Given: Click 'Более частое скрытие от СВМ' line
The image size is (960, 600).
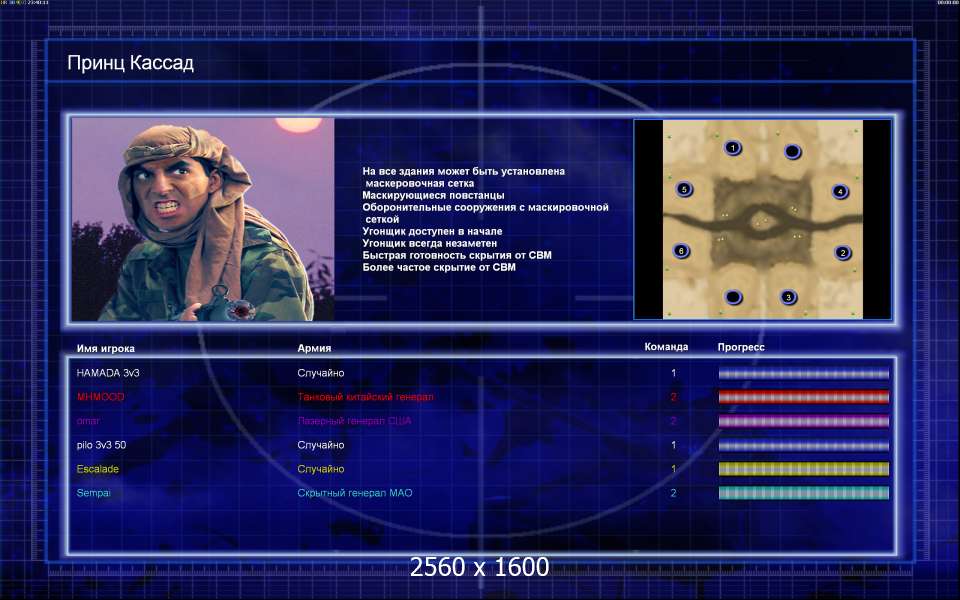Looking at the screenshot, I should (439, 267).
